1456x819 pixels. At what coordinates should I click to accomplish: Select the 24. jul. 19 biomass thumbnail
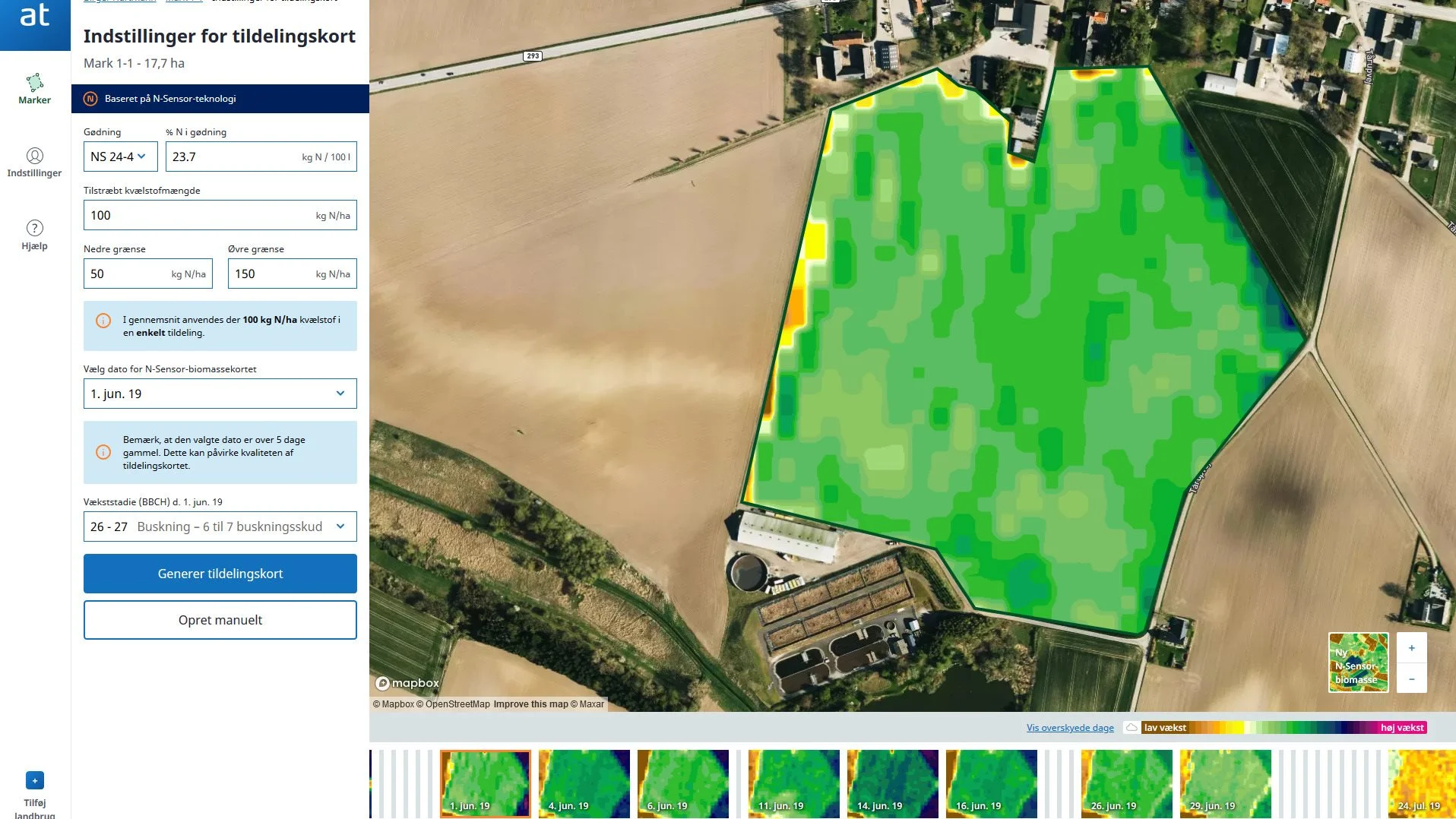click(x=1422, y=783)
